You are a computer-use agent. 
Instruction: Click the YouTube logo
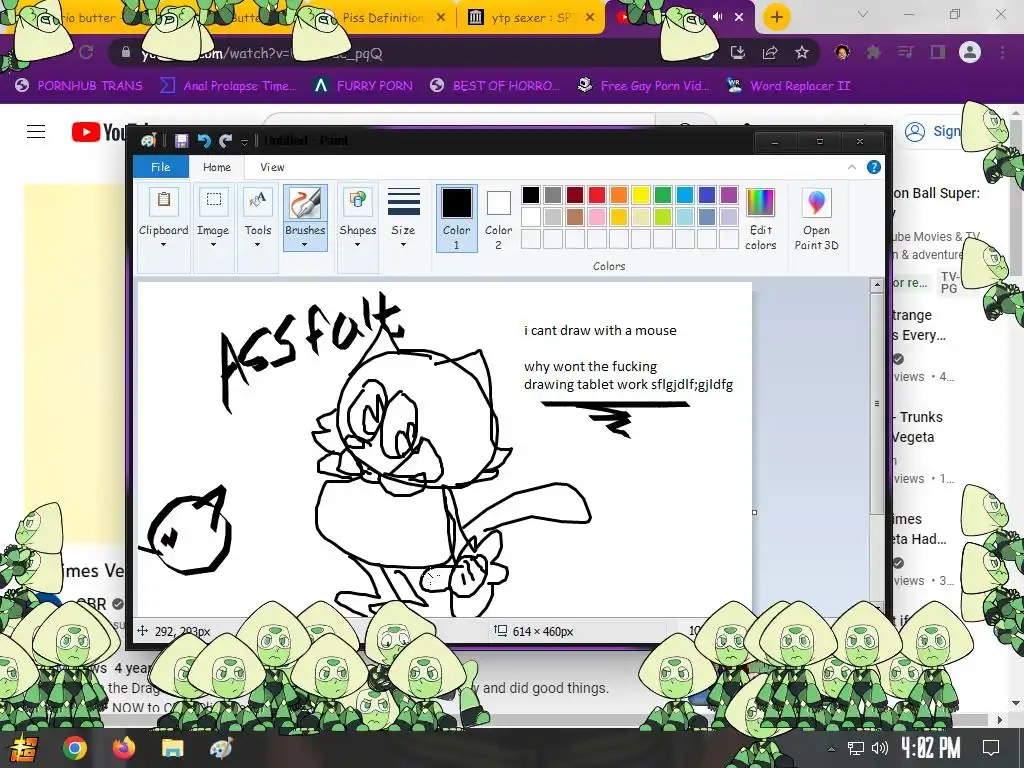pos(98,132)
